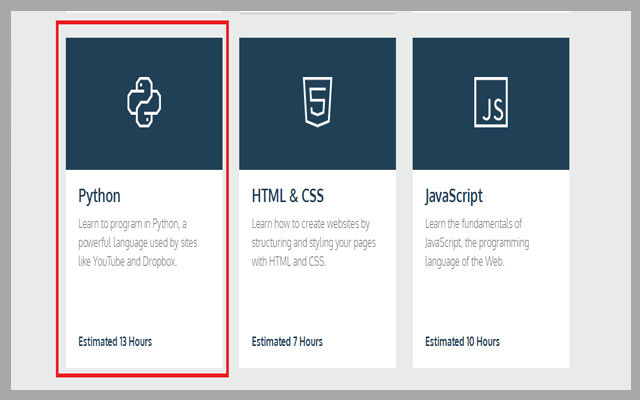
Task: Click the HTML & CSS course description
Action: 313,243
